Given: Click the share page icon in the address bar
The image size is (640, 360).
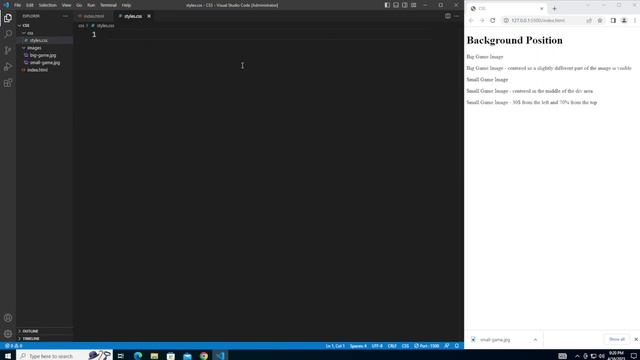Looking at the screenshot, I should tap(589, 20).
